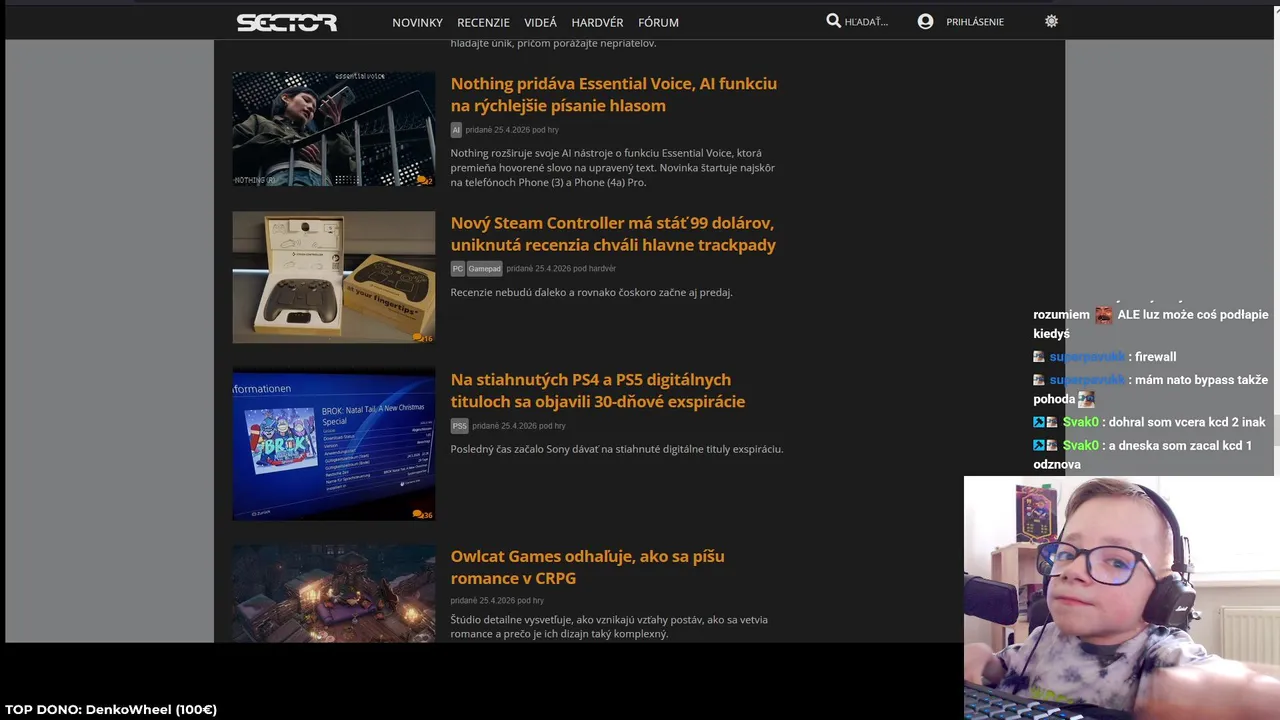This screenshot has height=720, width=1280.
Task: Open BROK PlayStation screen thumbnail
Action: coord(334,443)
